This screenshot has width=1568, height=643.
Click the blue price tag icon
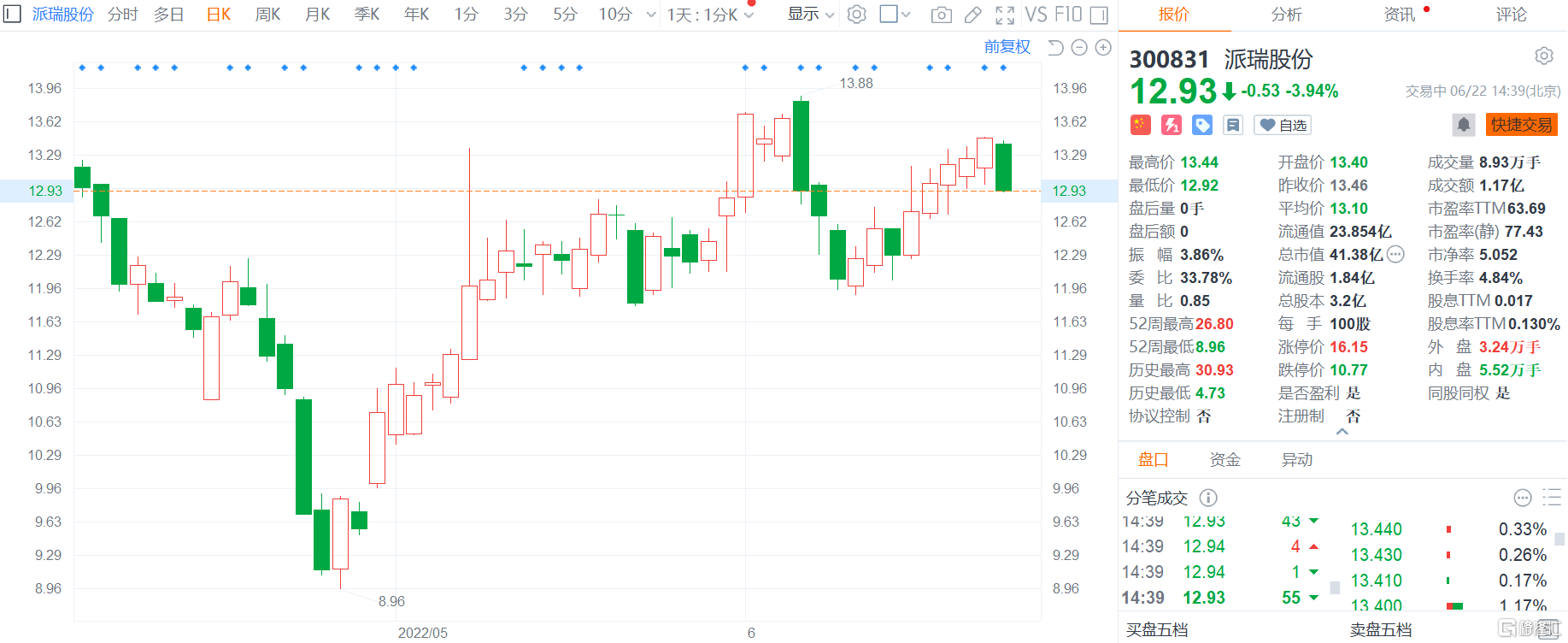1202,125
